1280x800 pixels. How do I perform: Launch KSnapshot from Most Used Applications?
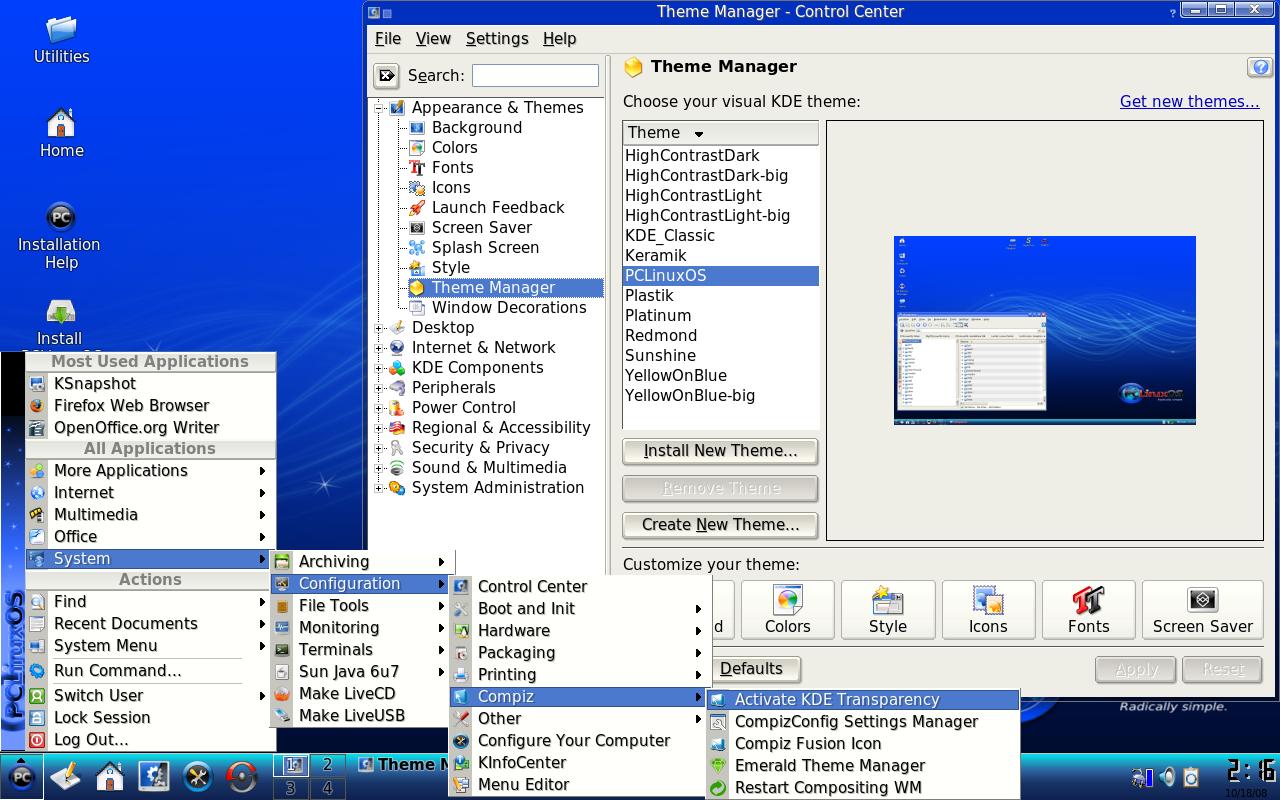pos(150,384)
